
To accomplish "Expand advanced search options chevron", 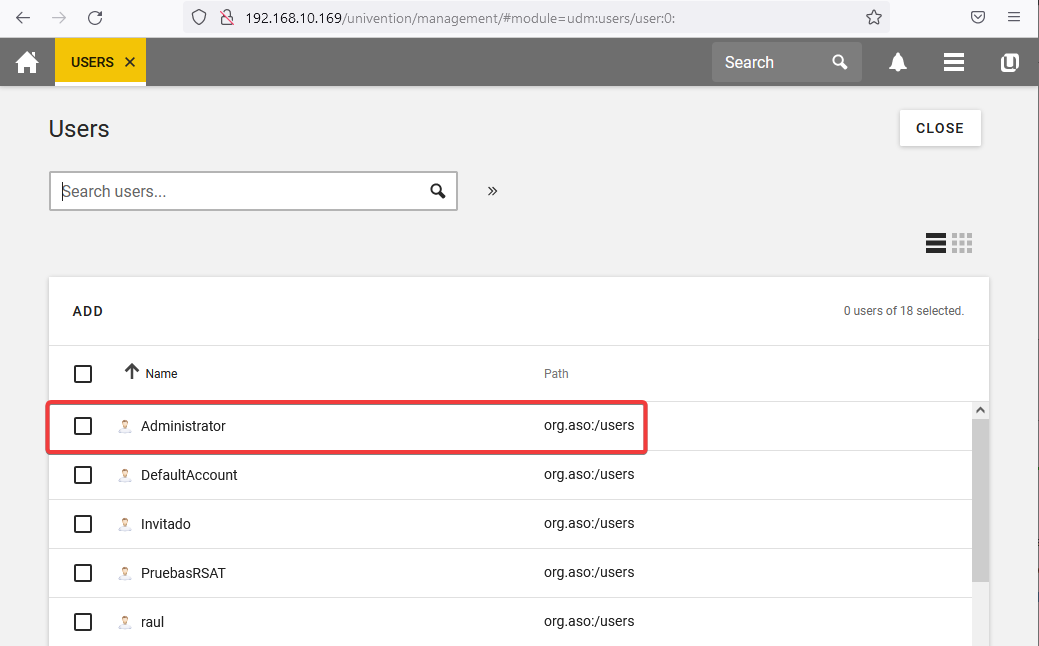I will click(492, 191).
